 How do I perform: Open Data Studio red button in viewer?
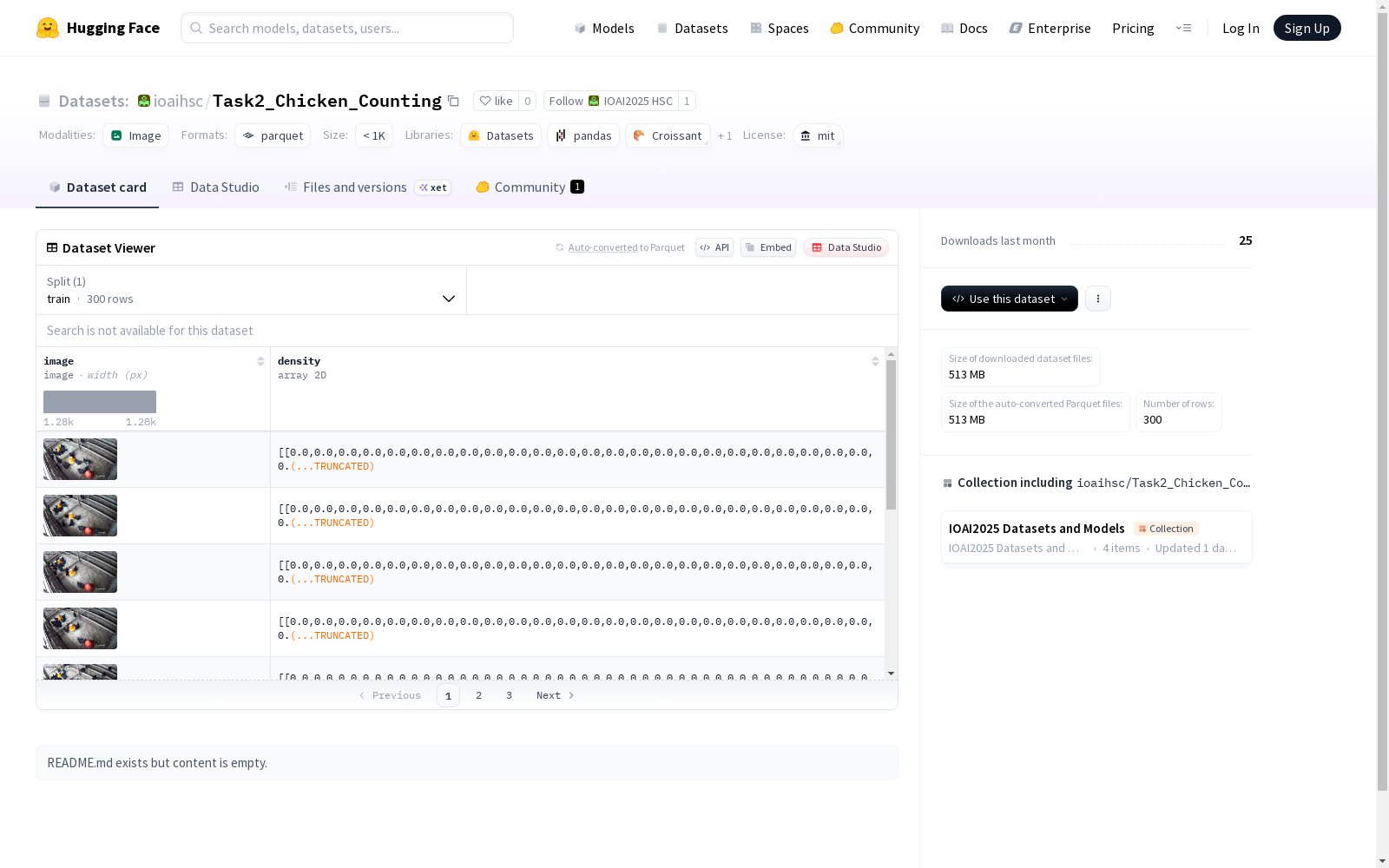(x=846, y=247)
